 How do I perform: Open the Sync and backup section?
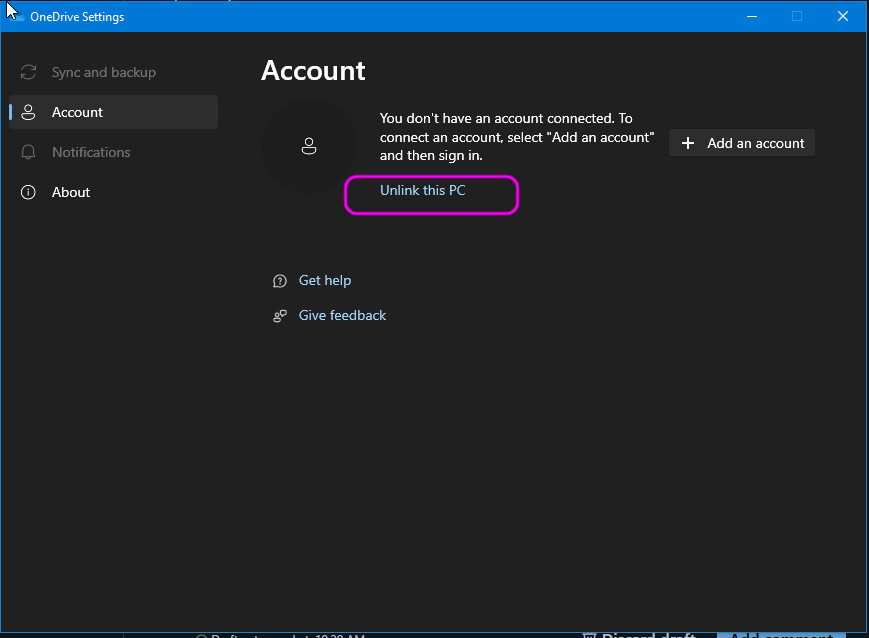tap(113, 72)
